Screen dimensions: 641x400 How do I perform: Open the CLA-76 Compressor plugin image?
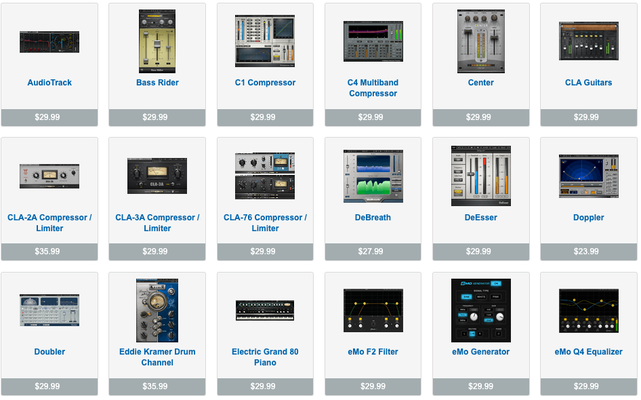point(265,176)
